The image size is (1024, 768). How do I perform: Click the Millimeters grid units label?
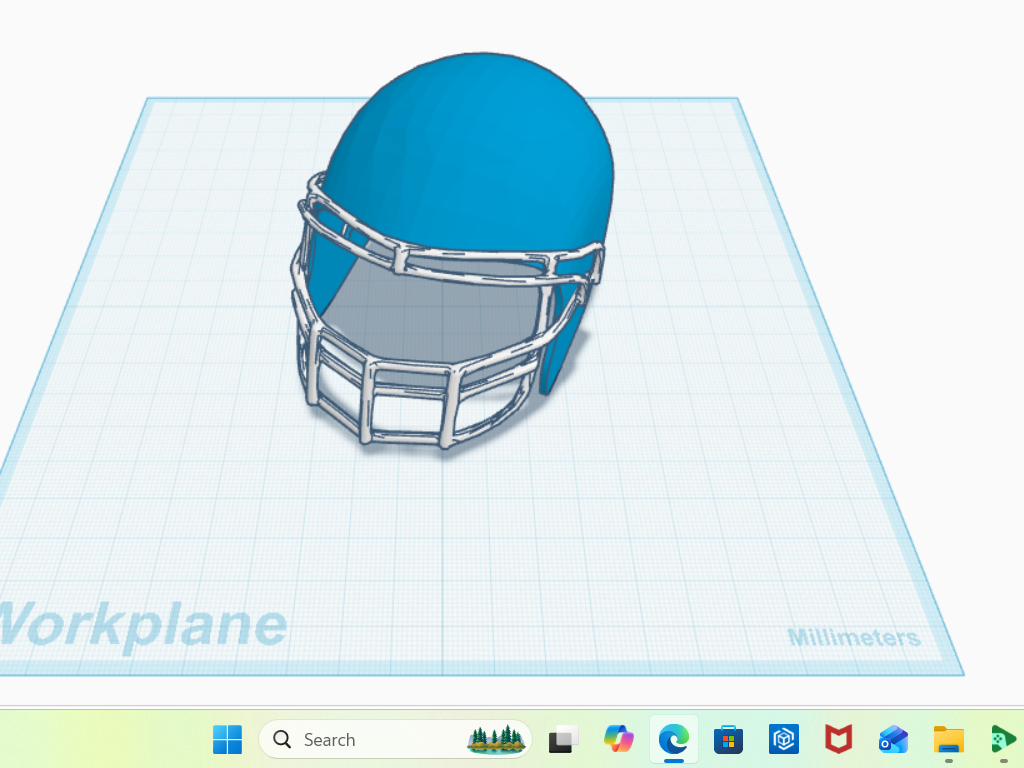(854, 637)
